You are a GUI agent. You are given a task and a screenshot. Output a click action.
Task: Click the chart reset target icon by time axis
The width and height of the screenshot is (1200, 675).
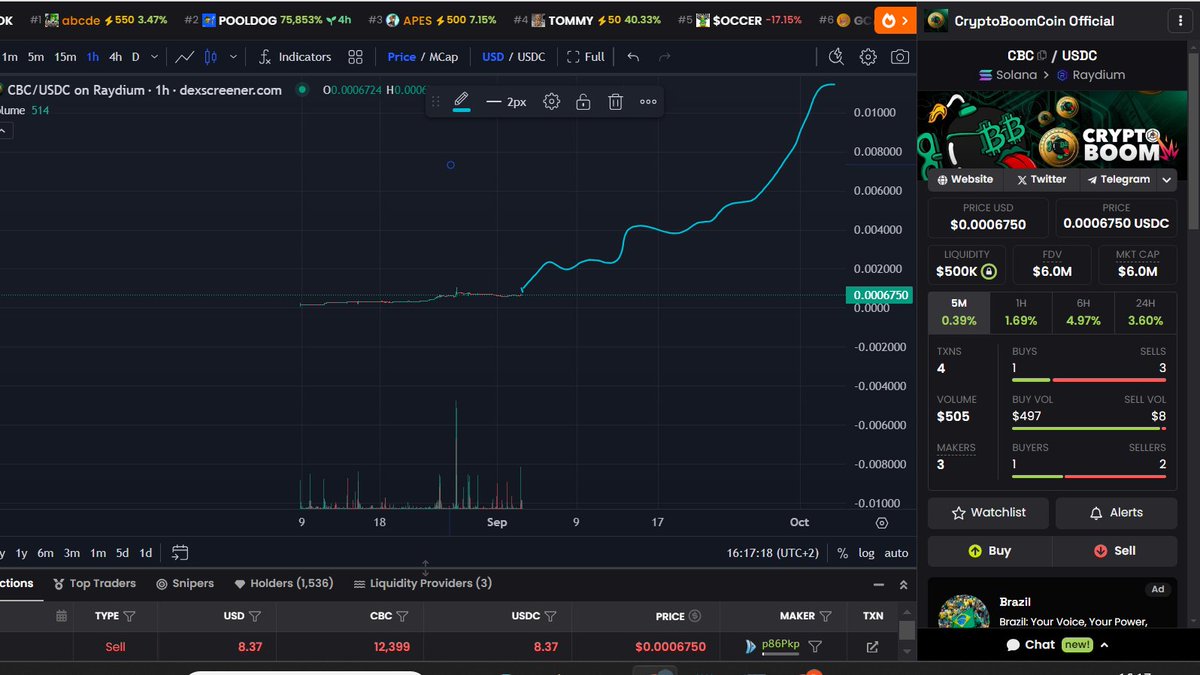[881, 522]
